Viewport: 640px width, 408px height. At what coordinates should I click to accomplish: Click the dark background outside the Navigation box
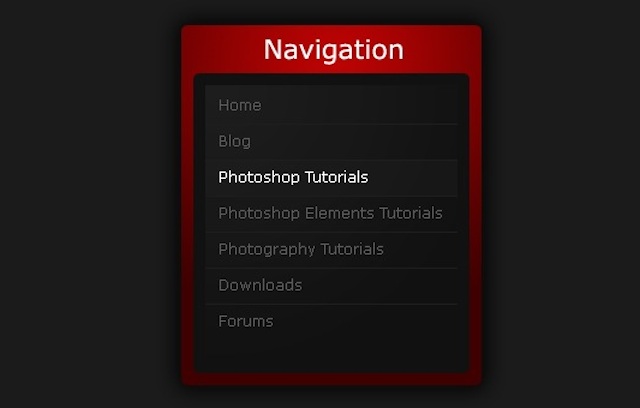tap(90, 204)
